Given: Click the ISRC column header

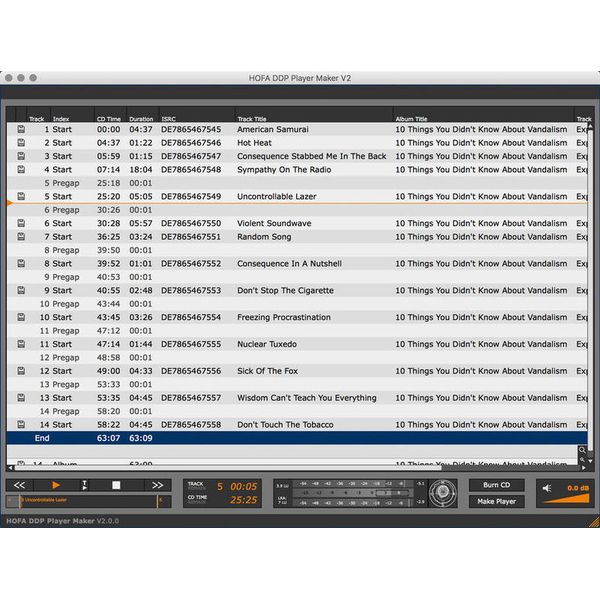Looking at the screenshot, I should (196, 119).
